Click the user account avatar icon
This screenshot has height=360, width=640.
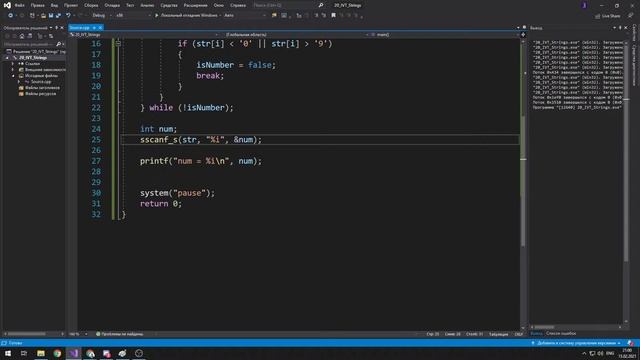coord(584,5)
